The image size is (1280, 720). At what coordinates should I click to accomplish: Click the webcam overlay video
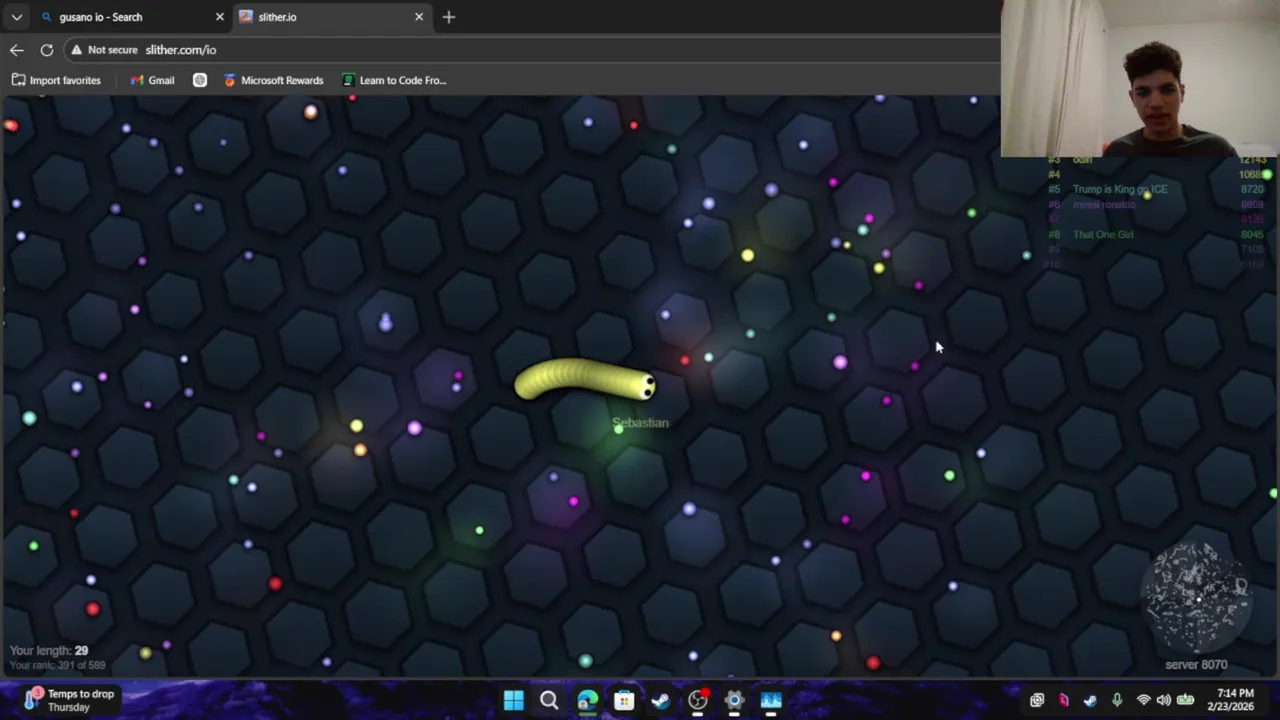click(1140, 78)
